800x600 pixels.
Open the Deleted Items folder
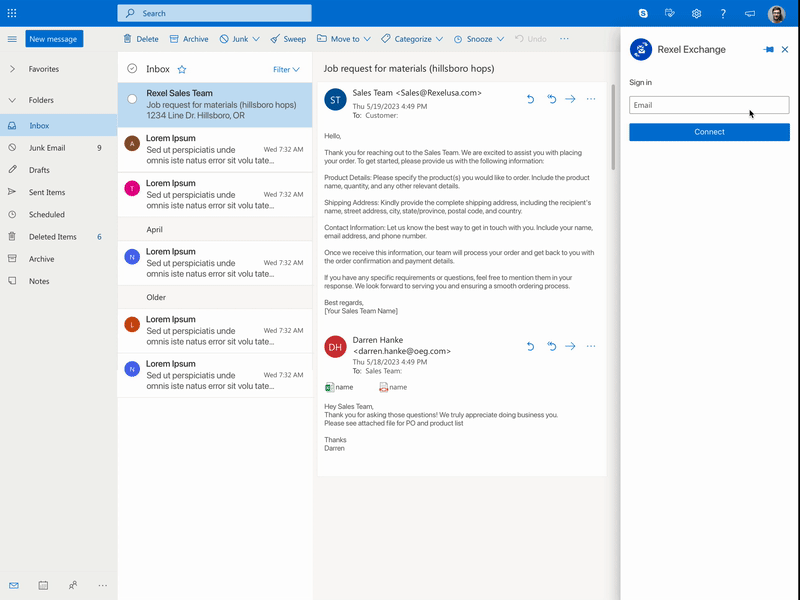[x=59, y=237]
